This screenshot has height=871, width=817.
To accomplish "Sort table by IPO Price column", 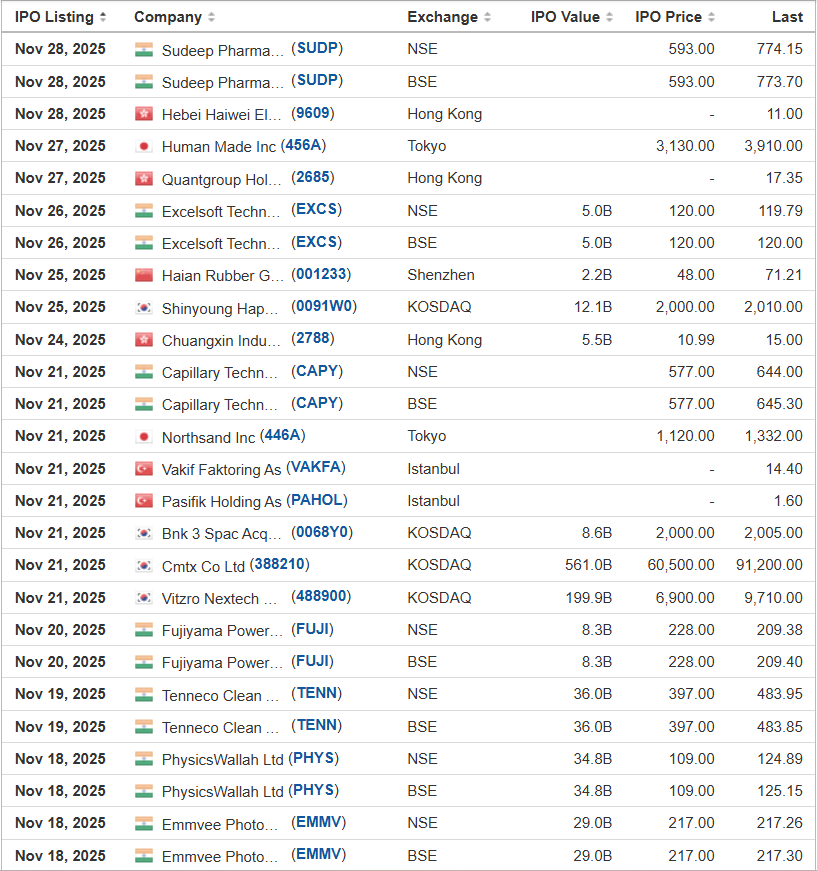I will [675, 17].
